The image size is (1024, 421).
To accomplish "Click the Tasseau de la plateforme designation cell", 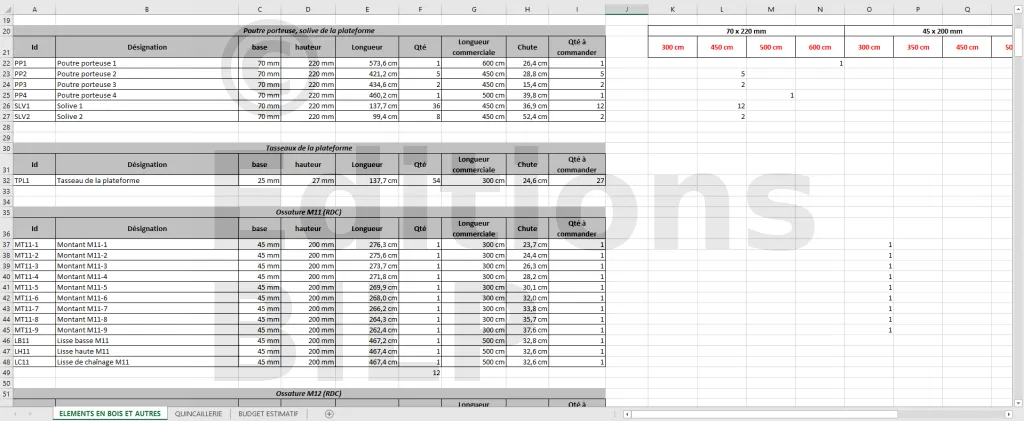I will [x=147, y=181].
